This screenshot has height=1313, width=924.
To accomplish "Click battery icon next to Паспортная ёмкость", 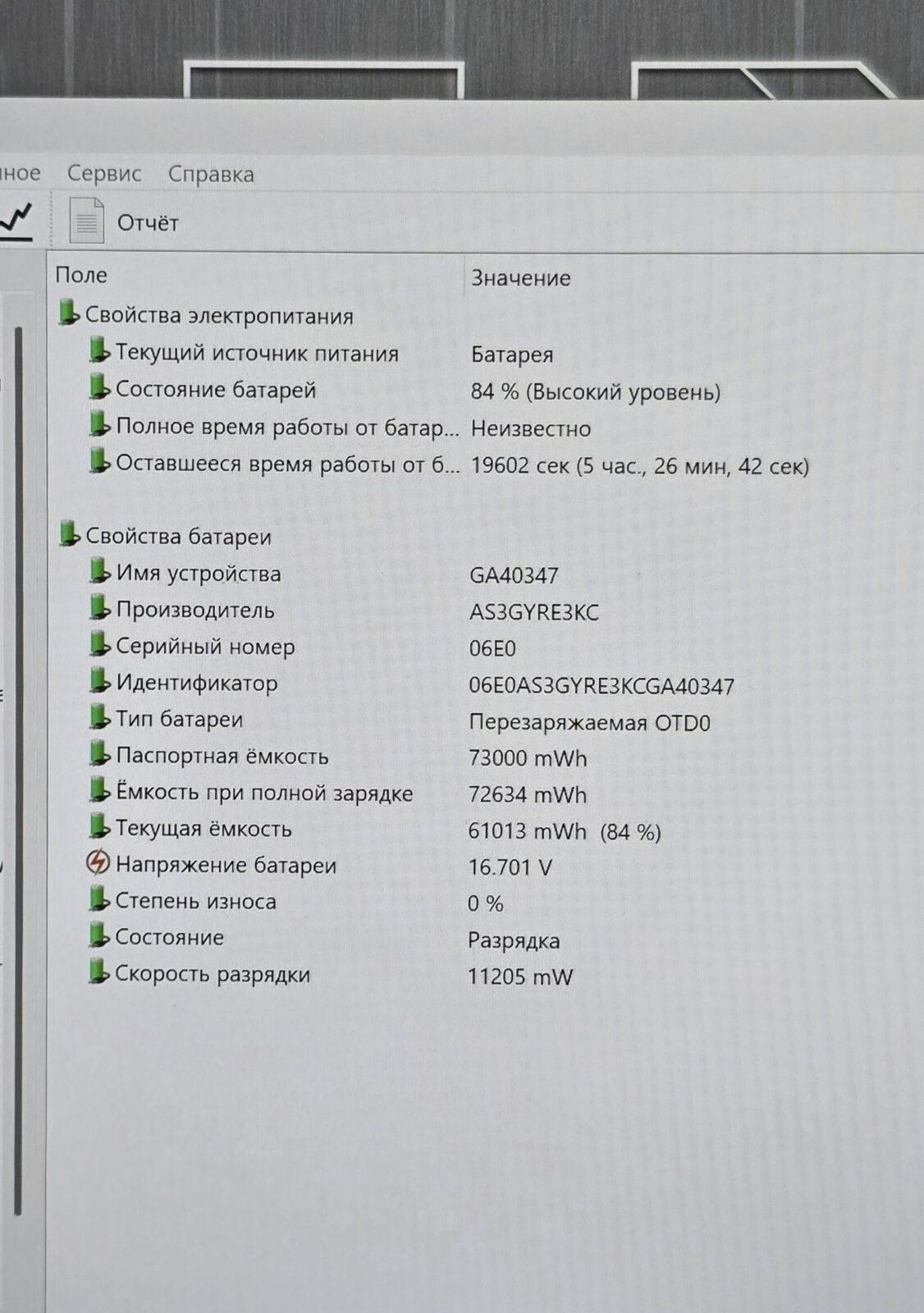I will pos(99,754).
